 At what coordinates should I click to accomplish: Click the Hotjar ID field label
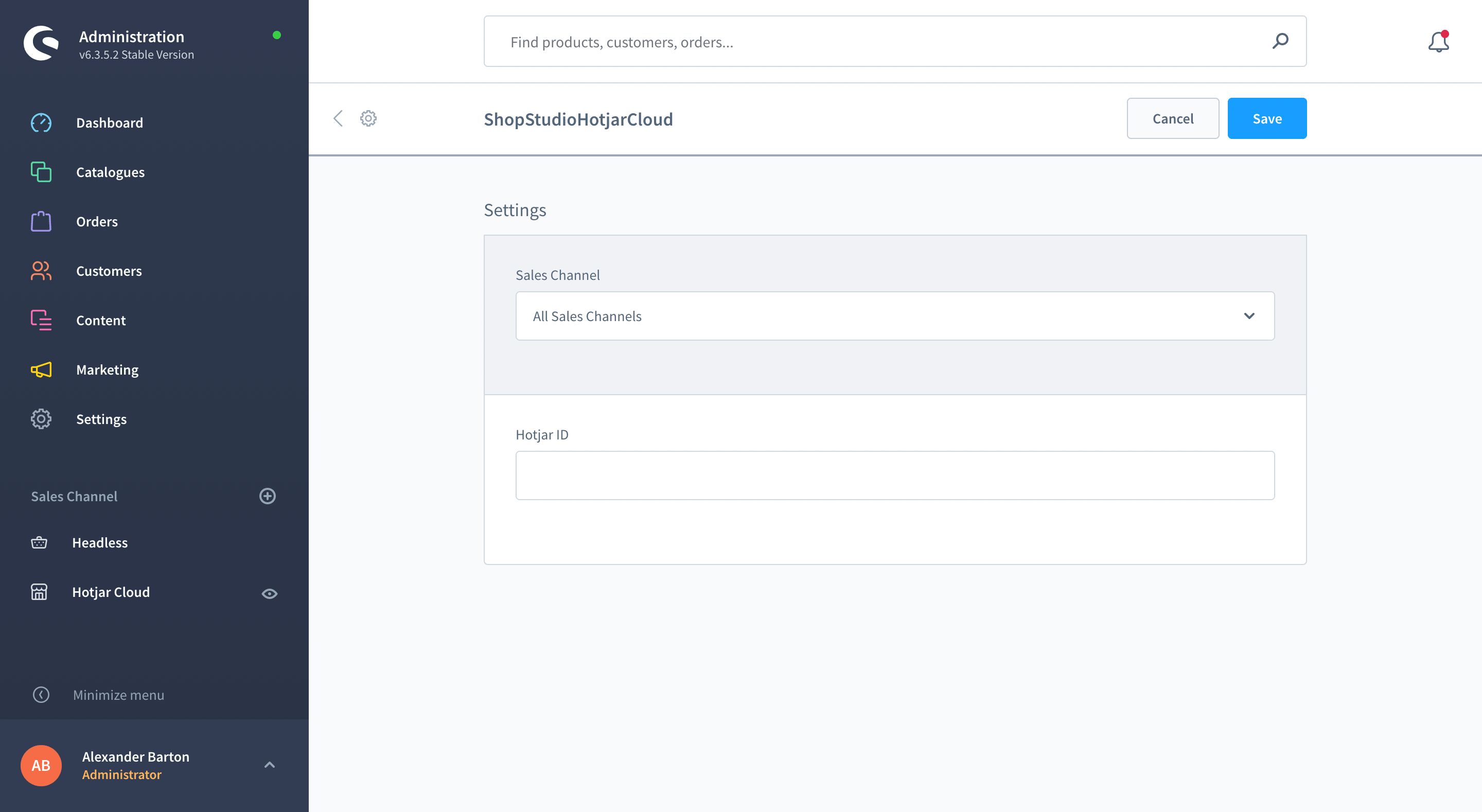[x=542, y=434]
